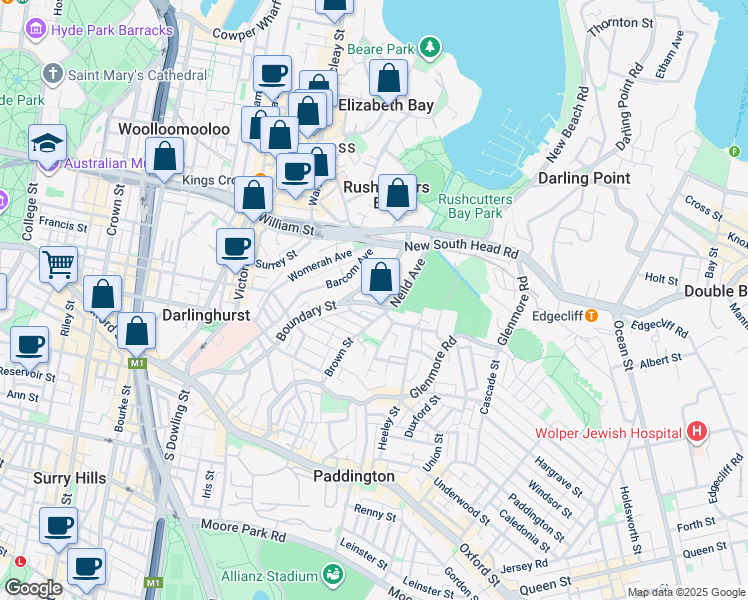Click the Saint Mary's Cathedral label
Screen dimensions: 748x600
137,75
